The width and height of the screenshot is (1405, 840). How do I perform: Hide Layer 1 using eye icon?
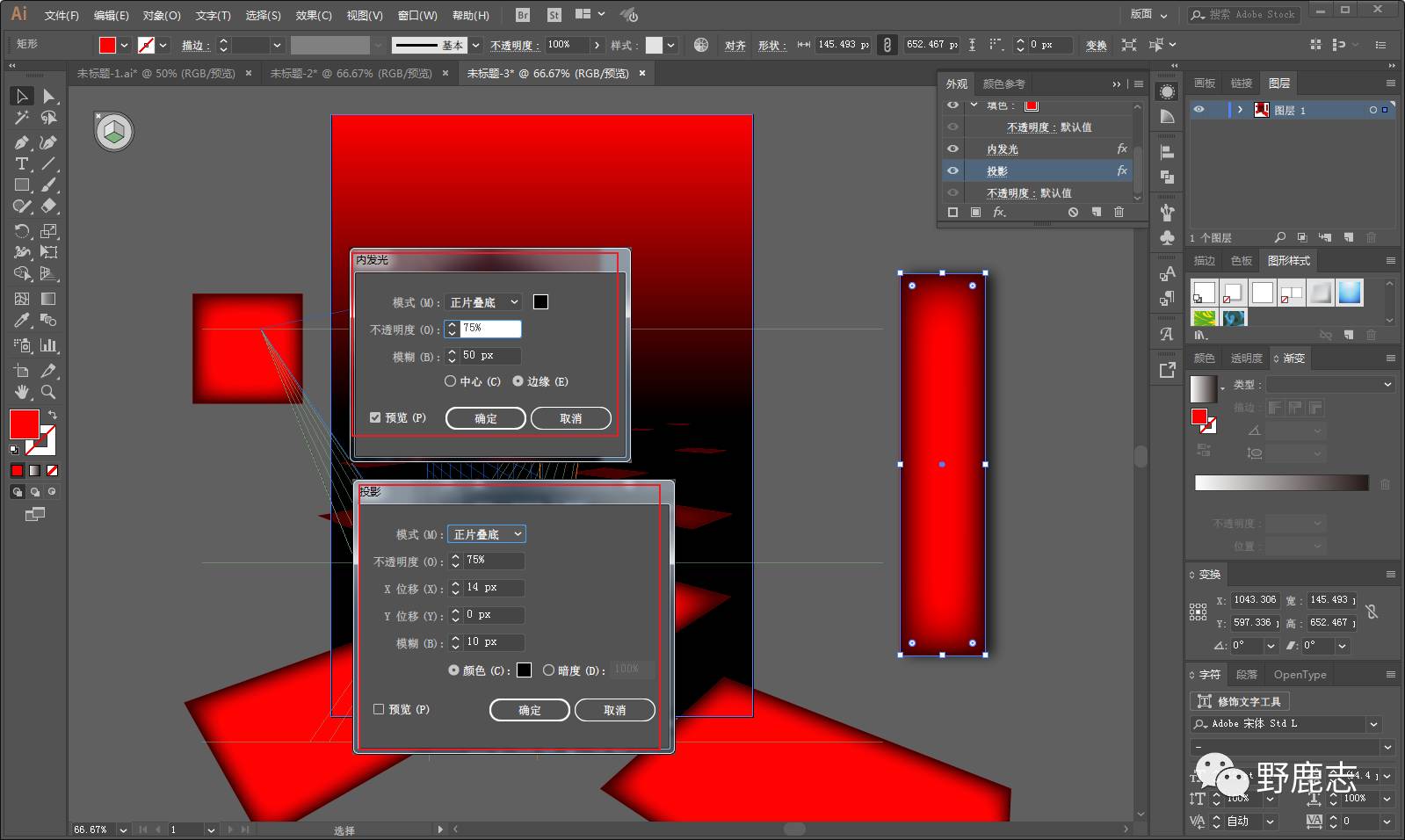pos(1199,110)
